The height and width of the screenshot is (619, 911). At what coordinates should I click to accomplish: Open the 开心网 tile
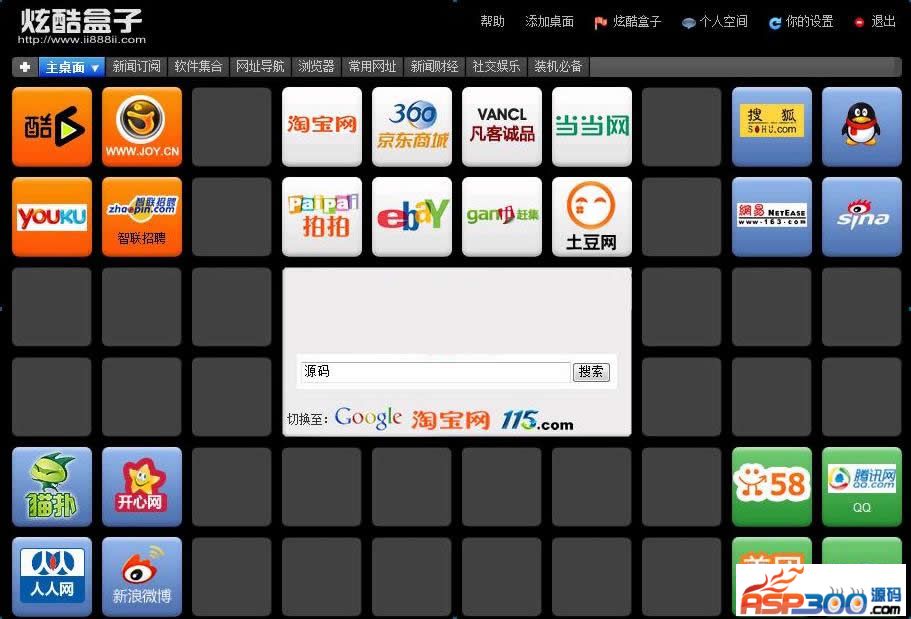[142, 487]
